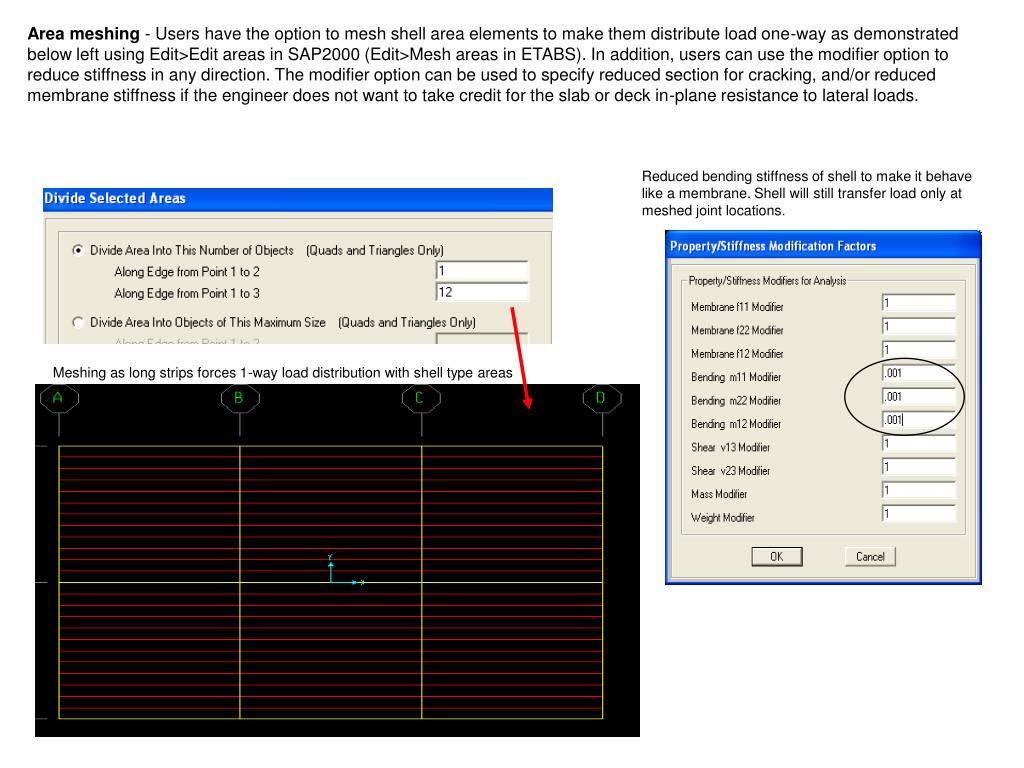Click the 'Shear v23 Modifier' label
Image resolution: width=1024 pixels, height=768 pixels.
pyautogui.click(x=730, y=471)
